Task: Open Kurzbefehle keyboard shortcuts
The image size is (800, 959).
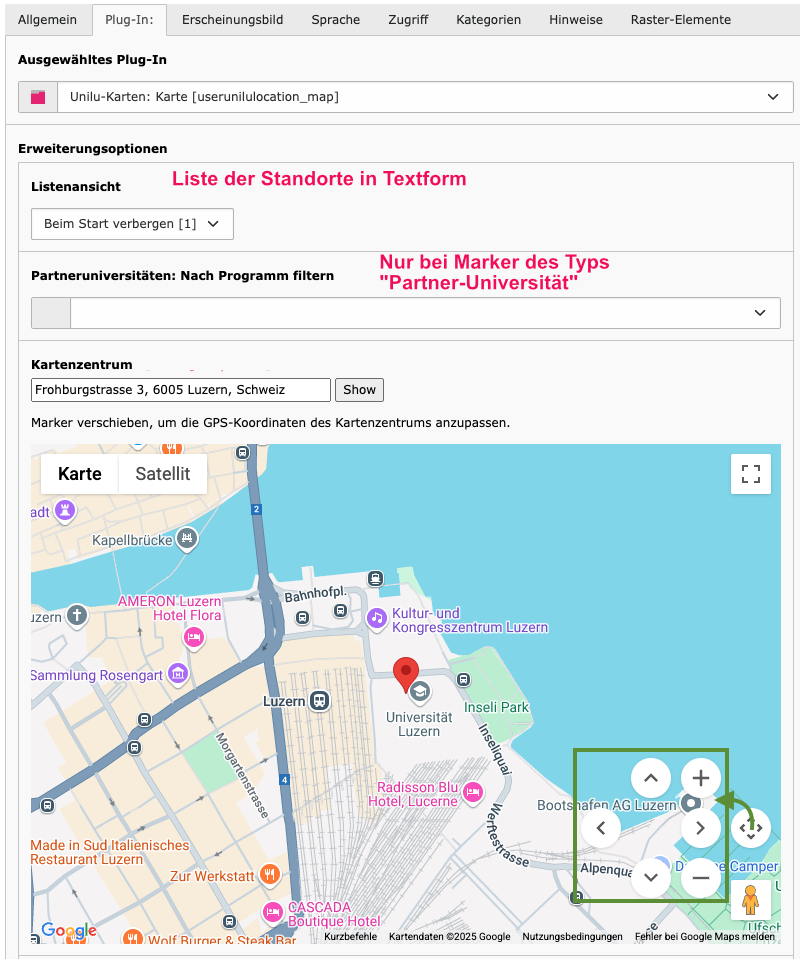Action: click(350, 936)
